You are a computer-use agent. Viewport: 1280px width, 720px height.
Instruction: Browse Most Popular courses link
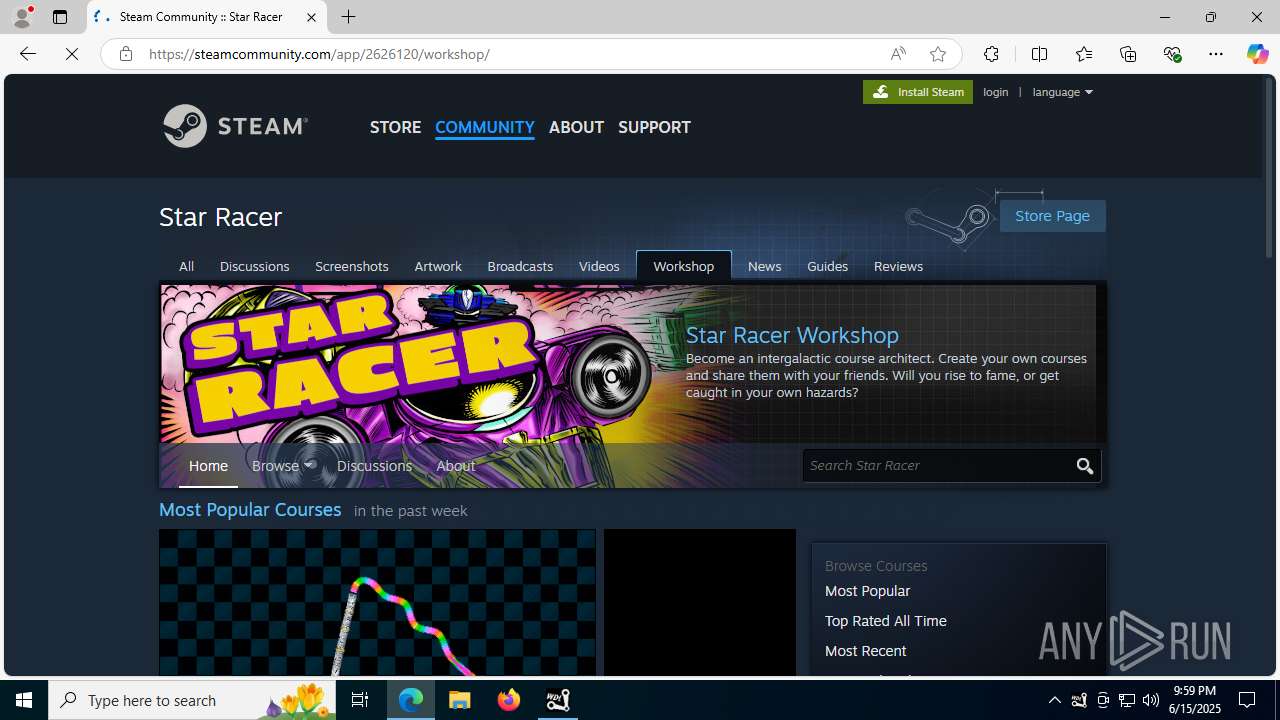(867, 591)
